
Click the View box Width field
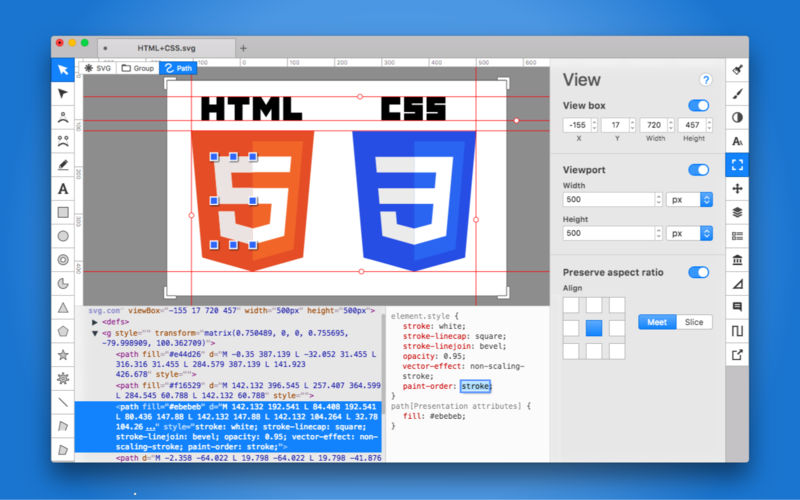[654, 125]
